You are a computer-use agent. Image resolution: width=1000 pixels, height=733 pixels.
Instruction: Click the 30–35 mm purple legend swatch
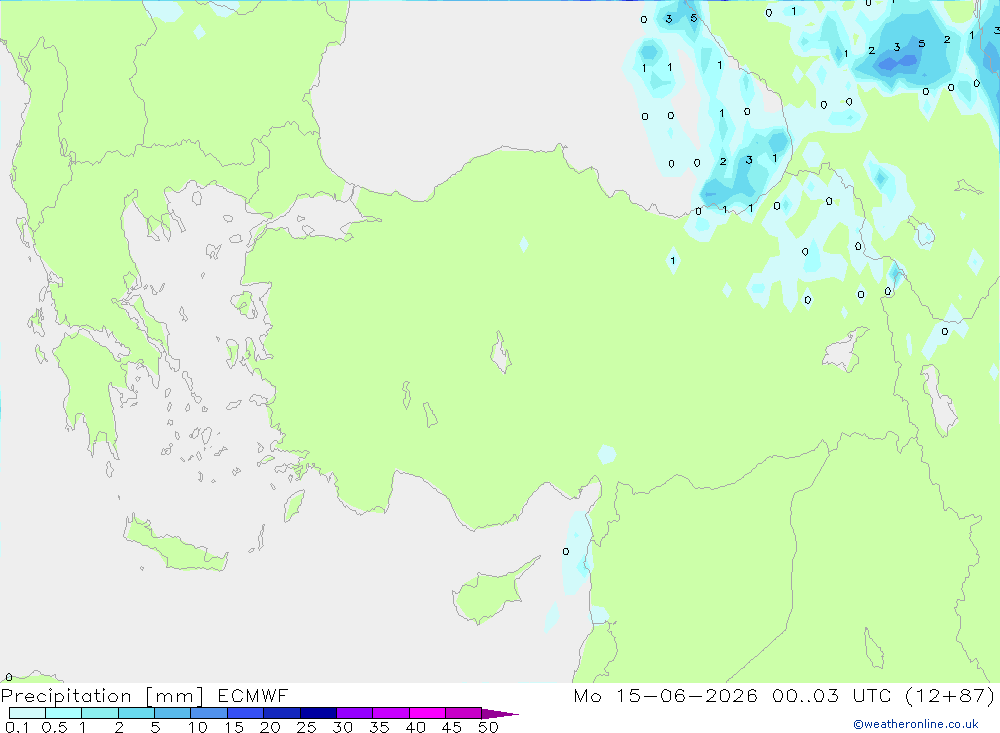355,713
